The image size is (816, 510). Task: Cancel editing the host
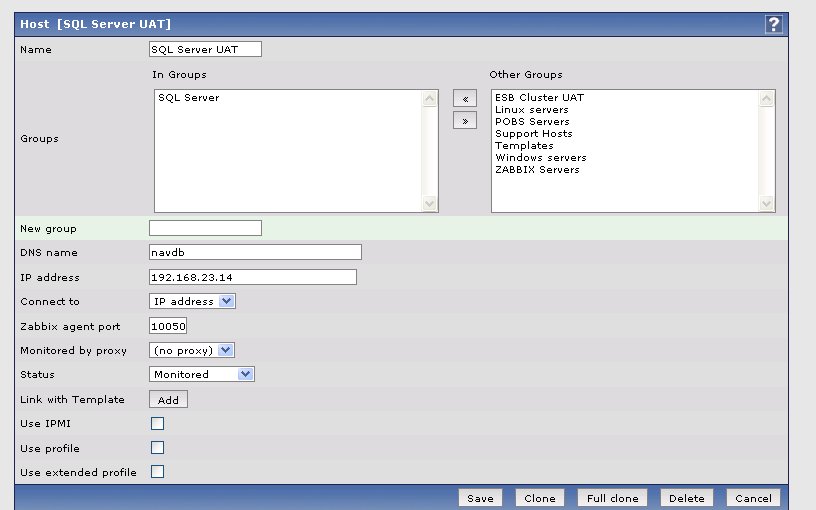click(753, 498)
